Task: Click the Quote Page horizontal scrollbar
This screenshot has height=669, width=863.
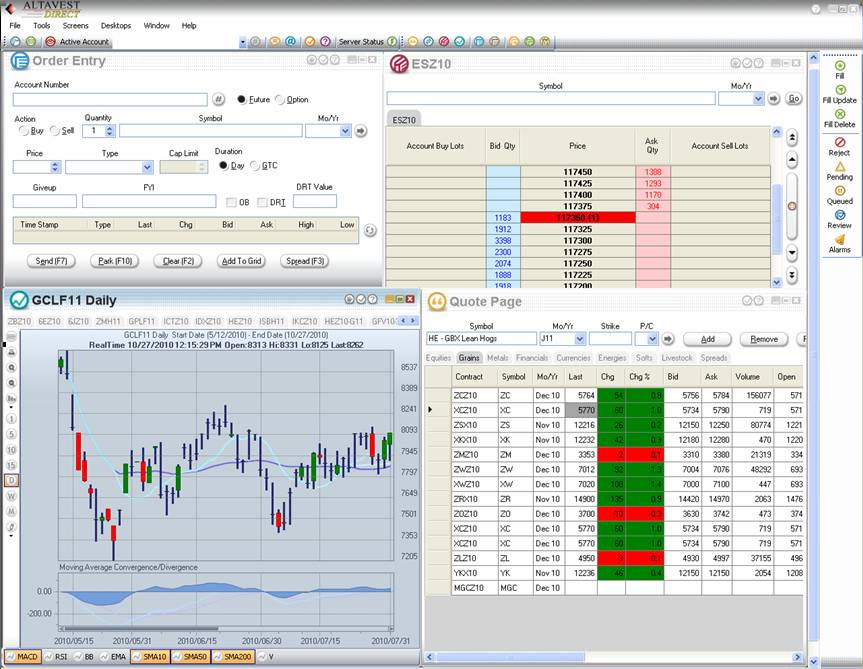Action: tap(510, 657)
